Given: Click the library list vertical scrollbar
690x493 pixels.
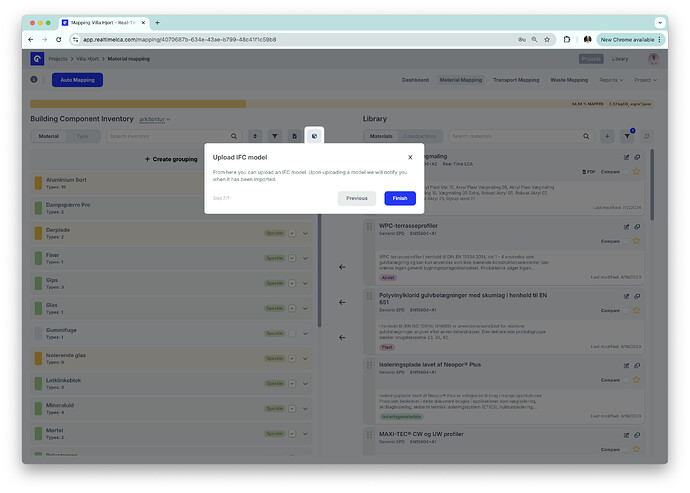Looking at the screenshot, I should (x=652, y=185).
